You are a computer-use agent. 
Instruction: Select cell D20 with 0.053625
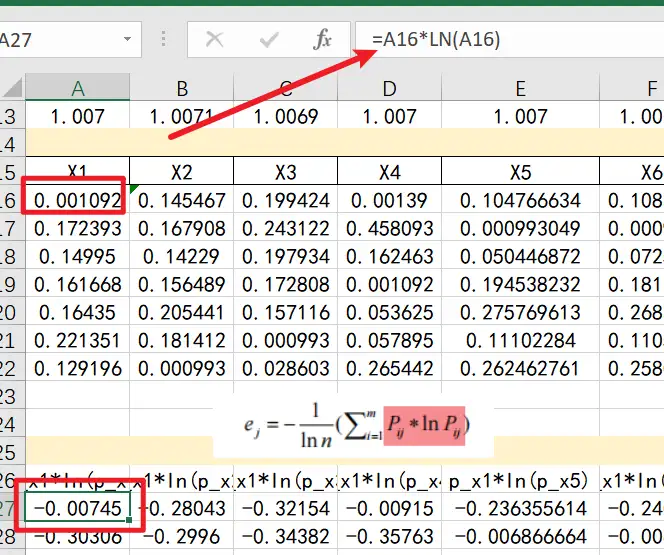pos(390,312)
